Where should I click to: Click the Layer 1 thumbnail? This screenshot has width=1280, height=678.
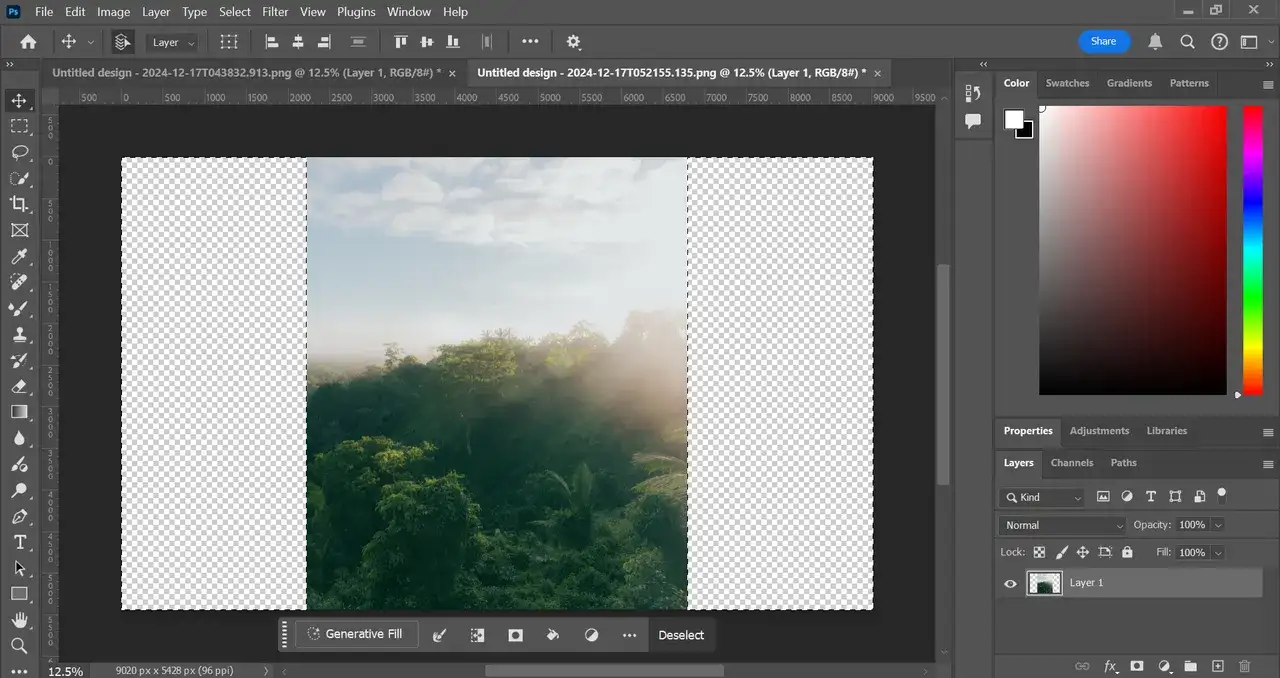coord(1044,583)
